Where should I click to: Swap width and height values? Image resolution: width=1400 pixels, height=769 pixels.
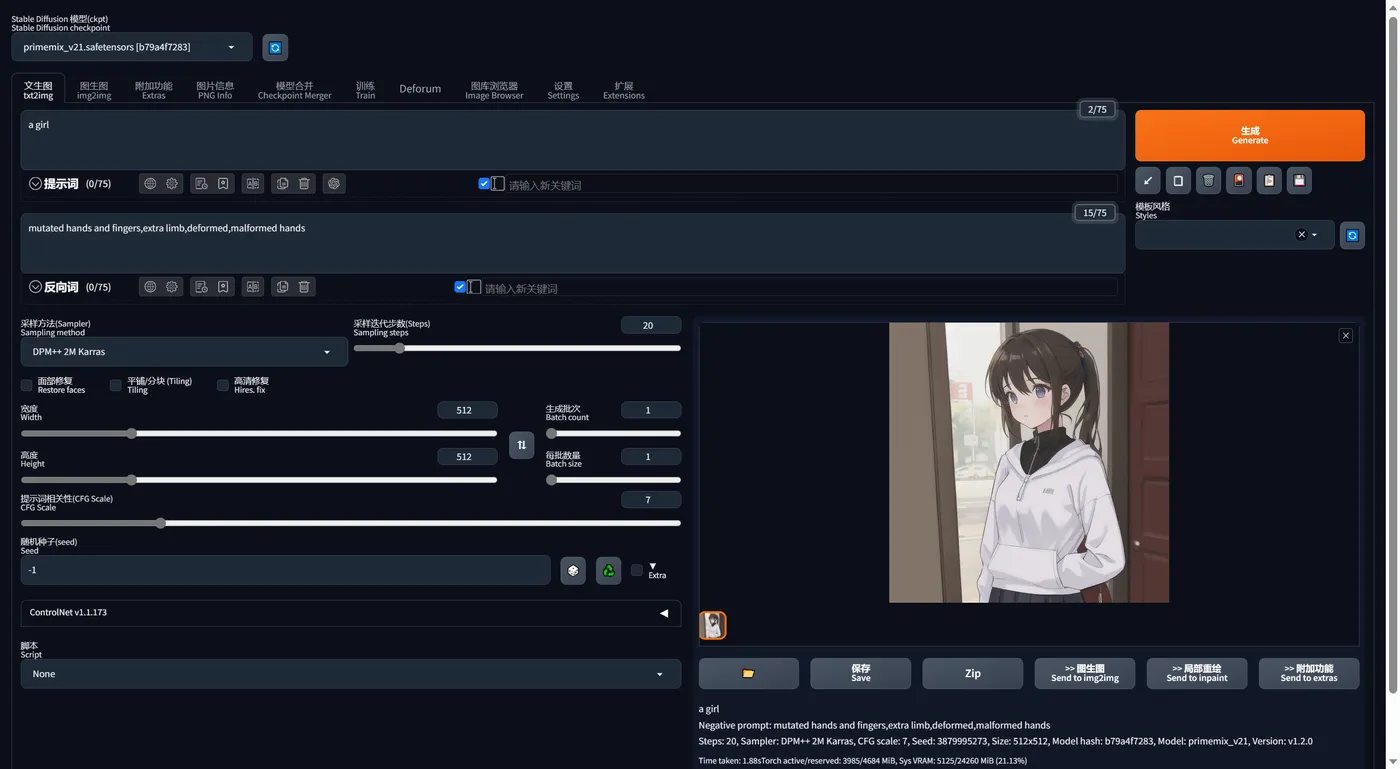click(x=522, y=445)
